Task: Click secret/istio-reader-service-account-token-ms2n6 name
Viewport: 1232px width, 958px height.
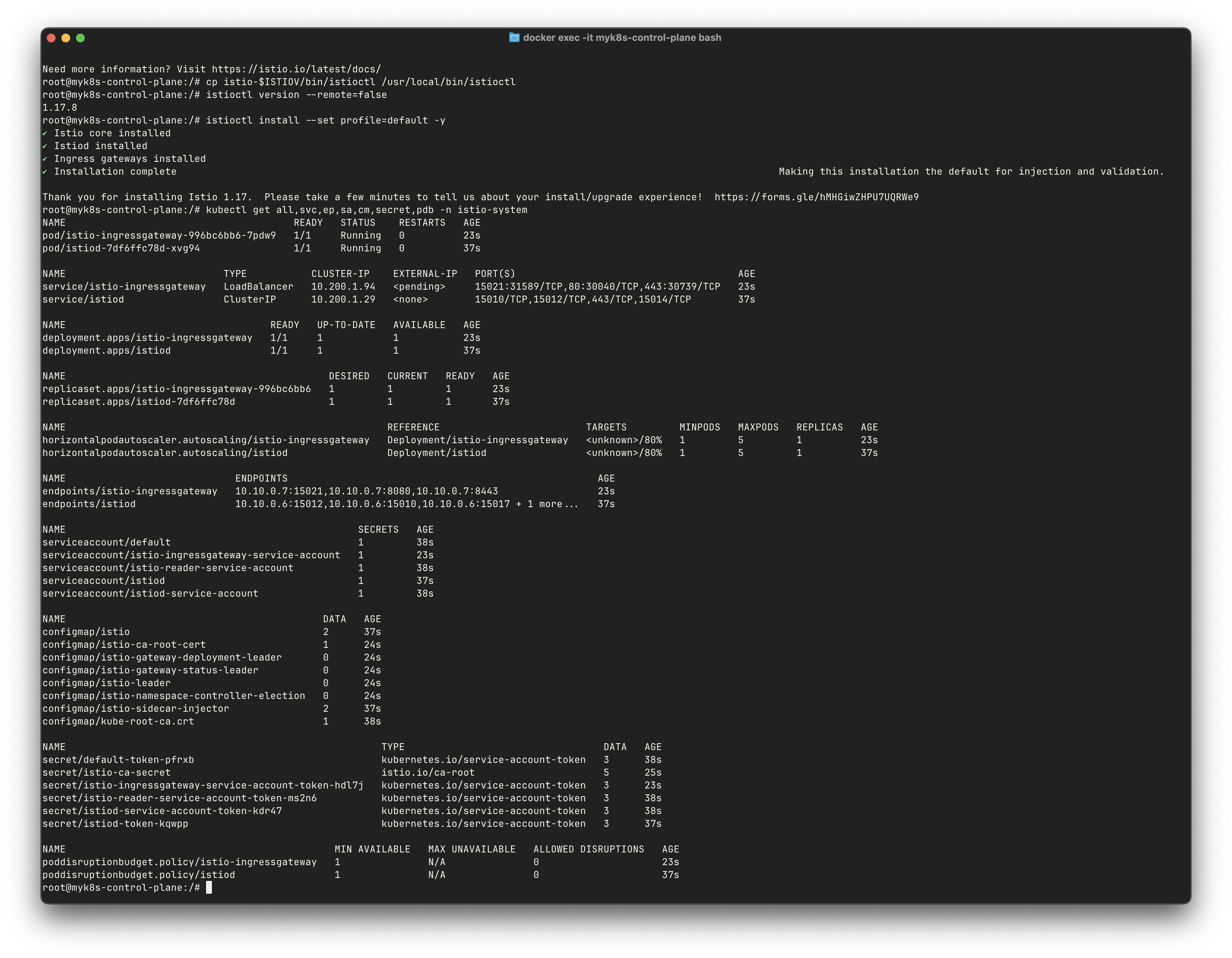Action: pyautogui.click(x=179, y=798)
